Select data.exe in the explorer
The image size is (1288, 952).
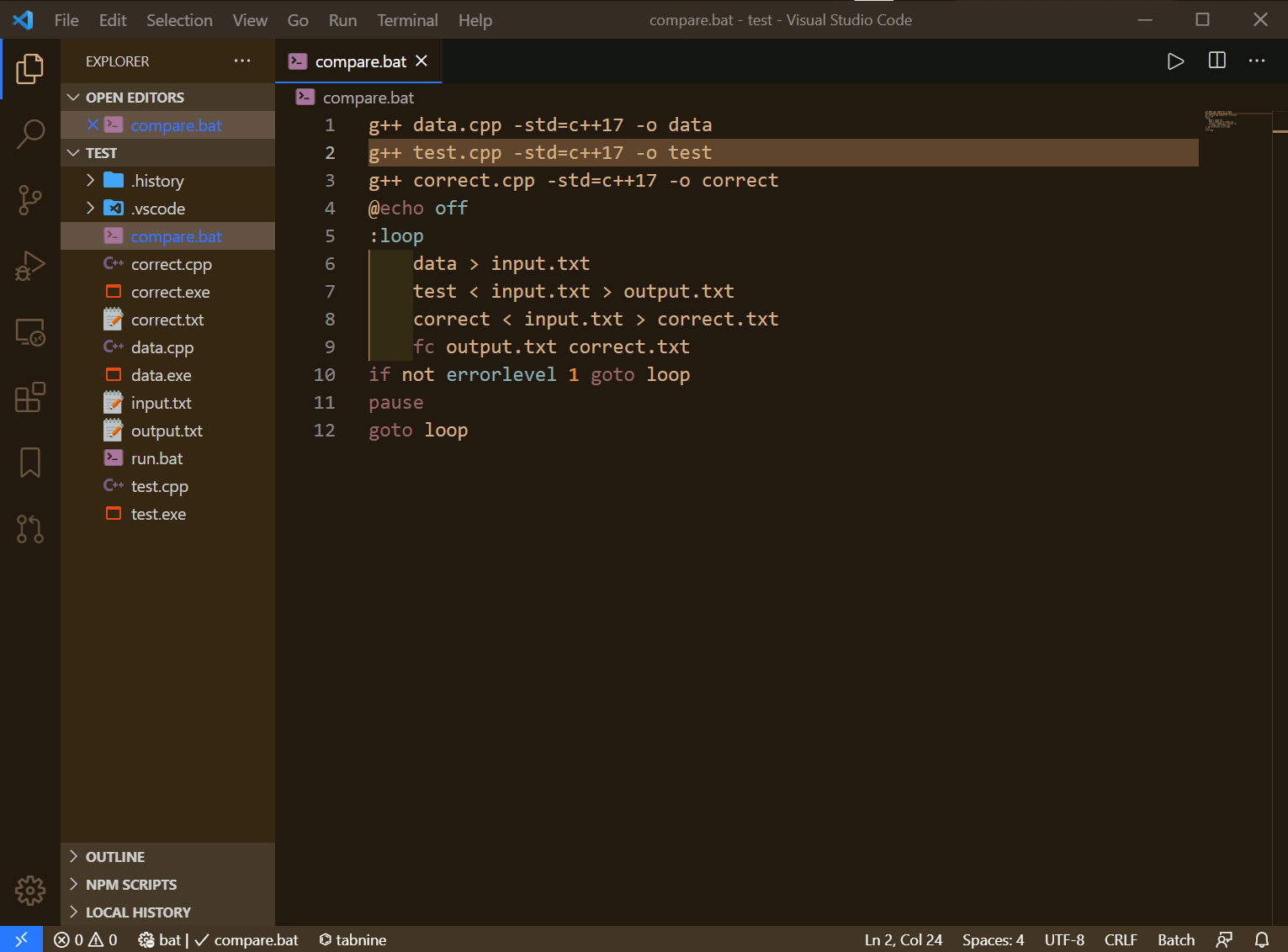(167, 375)
